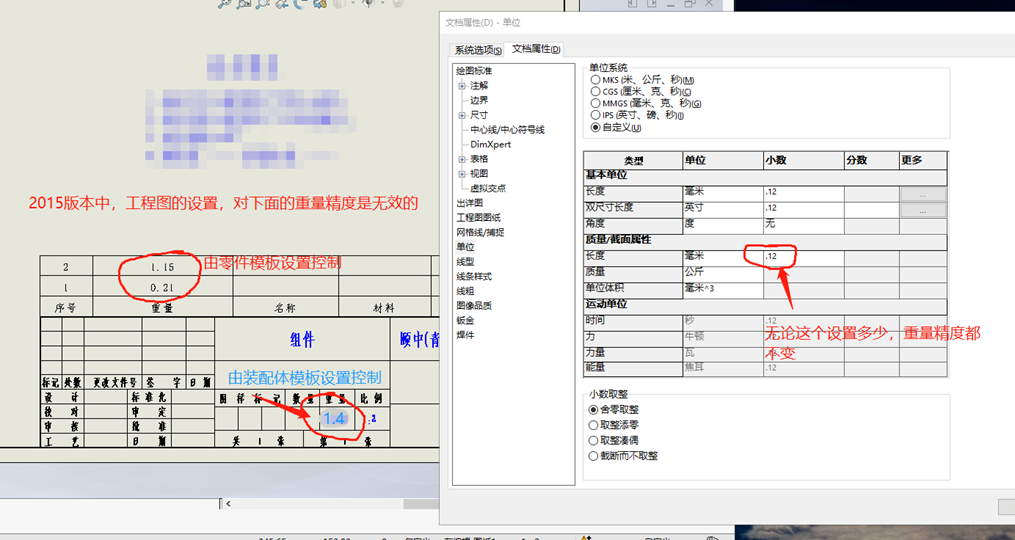Select the 含零取整 rounding option
Image resolution: width=1015 pixels, height=540 pixels.
pos(595,410)
